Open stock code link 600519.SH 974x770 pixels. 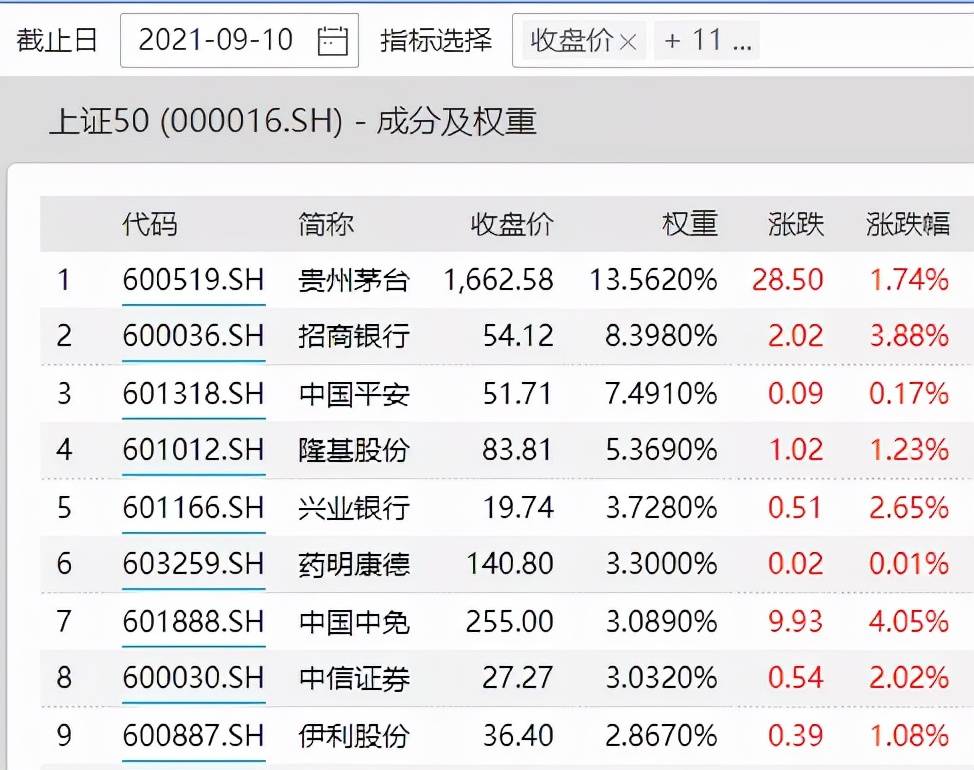pyautogui.click(x=194, y=280)
